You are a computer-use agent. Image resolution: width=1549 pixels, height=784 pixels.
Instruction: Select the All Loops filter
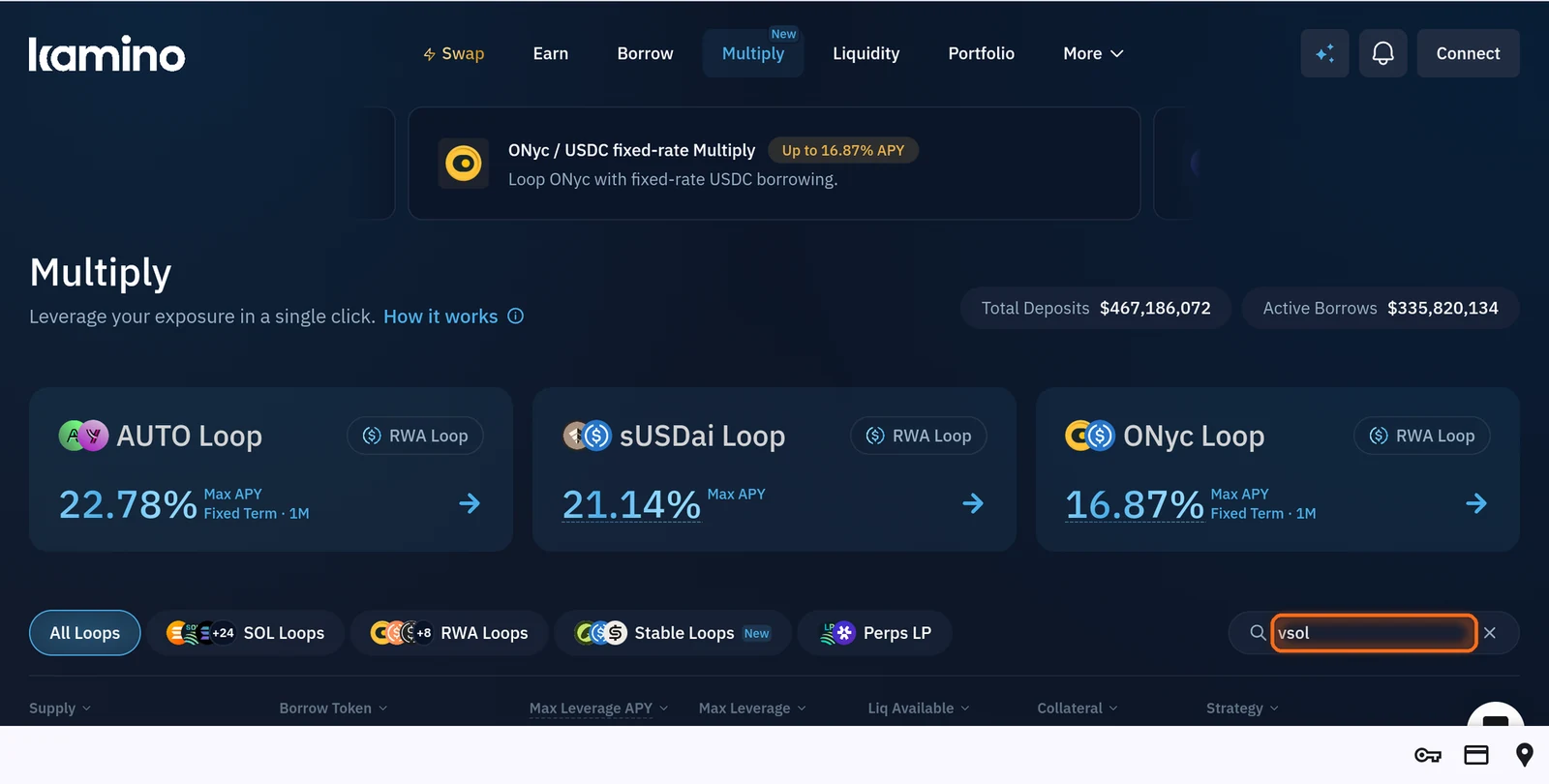pyautogui.click(x=85, y=633)
